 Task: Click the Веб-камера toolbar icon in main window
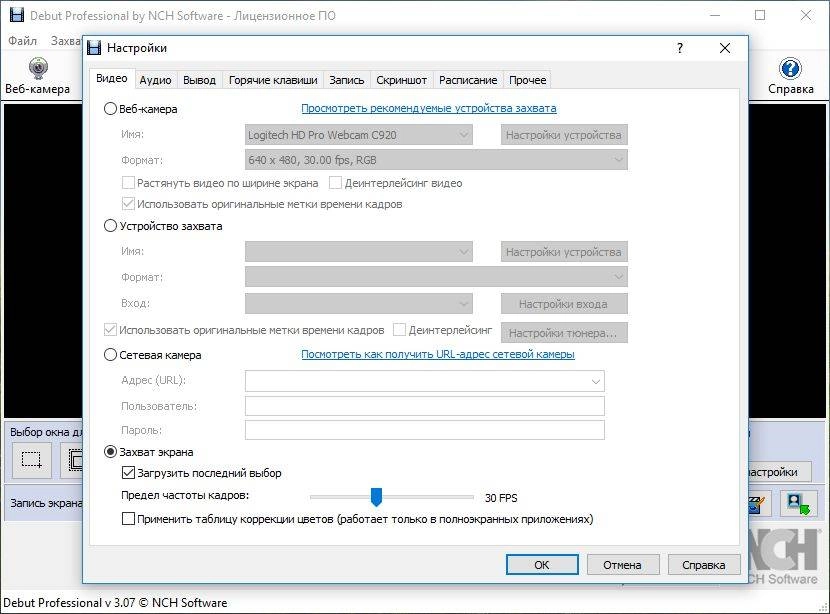coord(38,76)
